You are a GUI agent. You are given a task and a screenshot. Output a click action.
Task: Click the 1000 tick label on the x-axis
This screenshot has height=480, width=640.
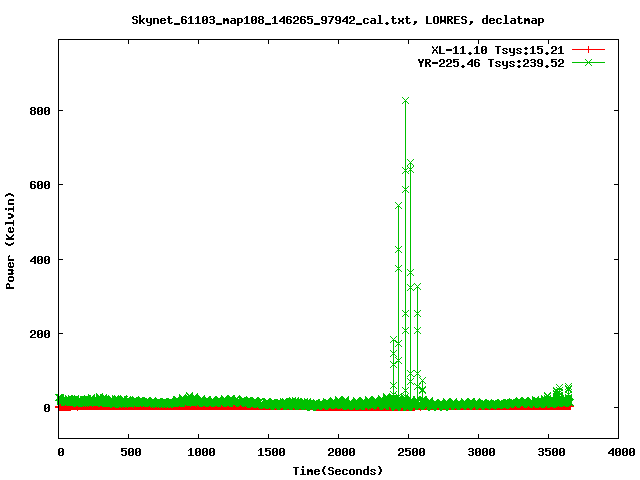click(200, 453)
